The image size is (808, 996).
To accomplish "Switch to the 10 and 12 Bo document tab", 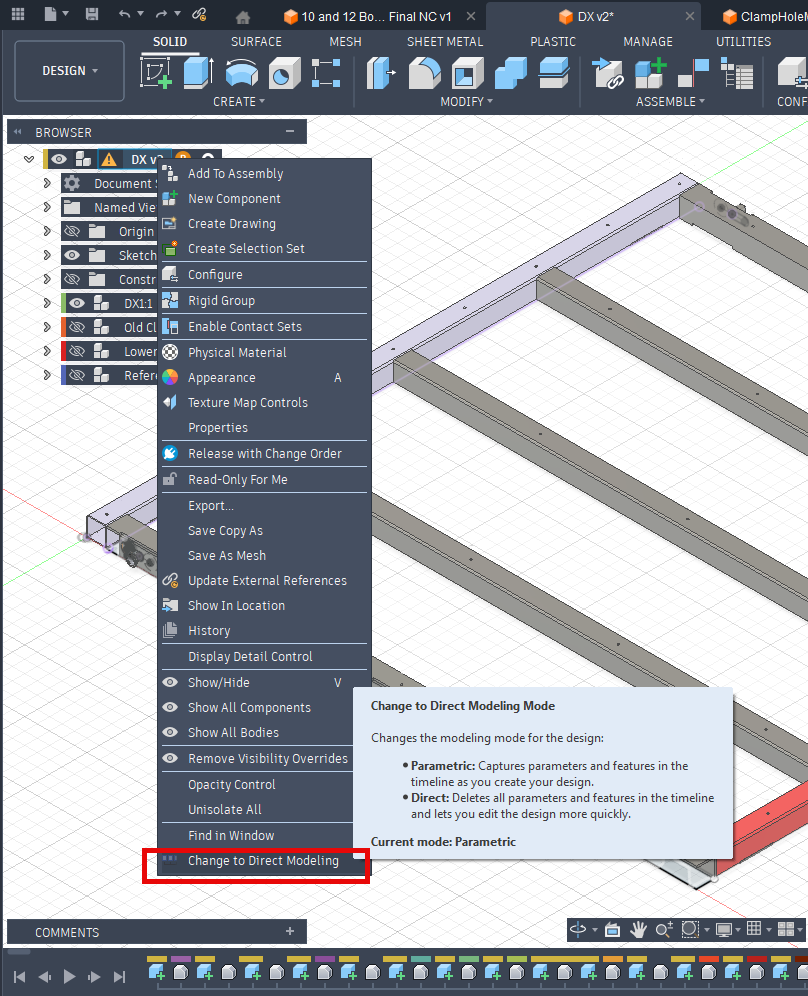I will pyautogui.click(x=376, y=17).
